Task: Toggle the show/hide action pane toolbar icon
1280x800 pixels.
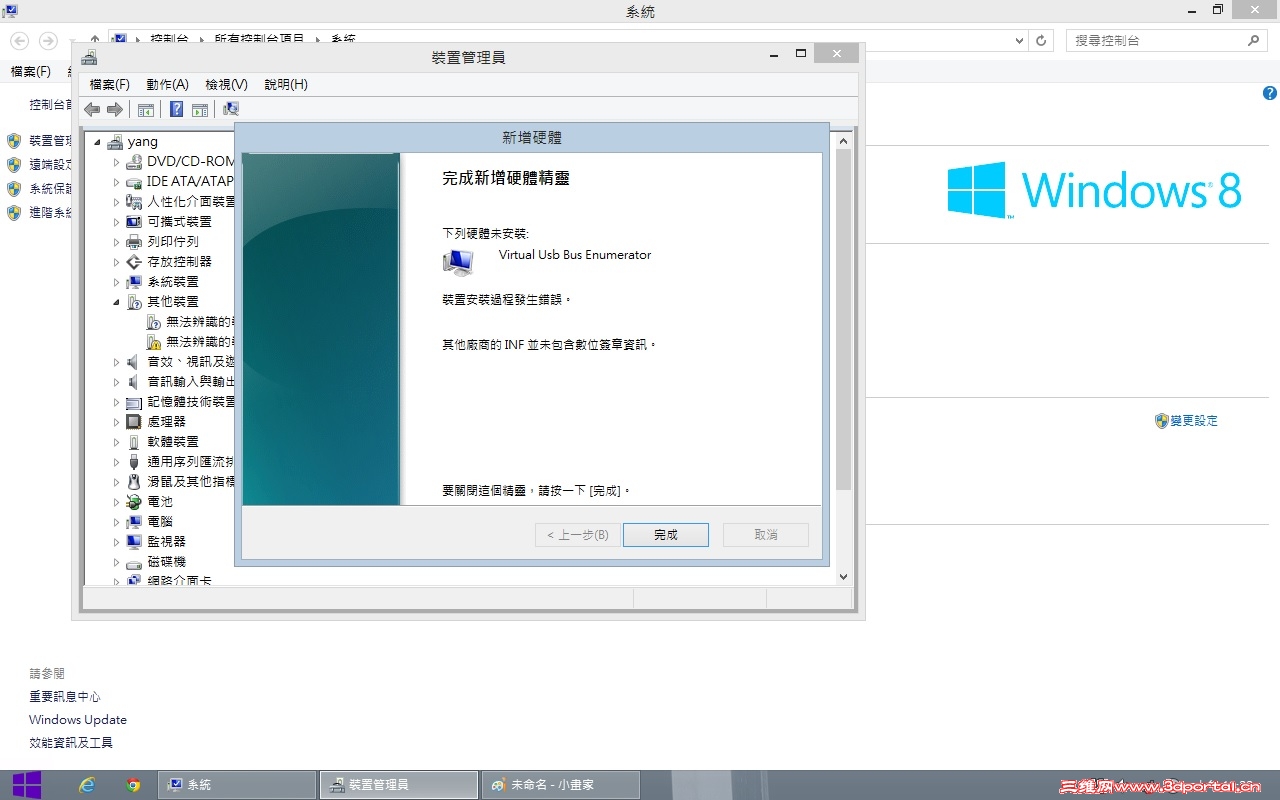Action: pyautogui.click(x=200, y=109)
